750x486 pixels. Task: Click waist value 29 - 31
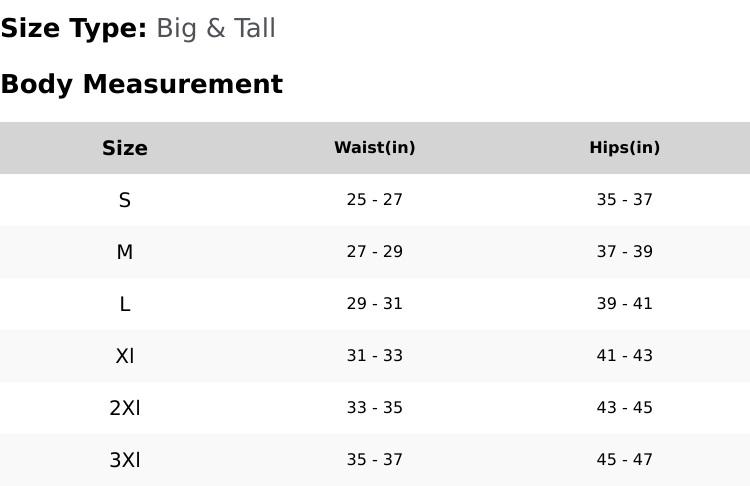click(x=375, y=304)
